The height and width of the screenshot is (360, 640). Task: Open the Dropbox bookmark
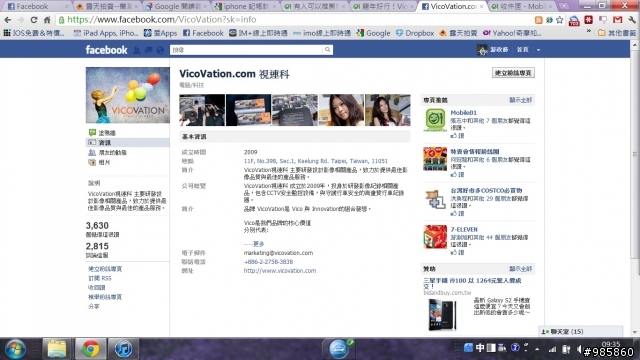click(415, 33)
